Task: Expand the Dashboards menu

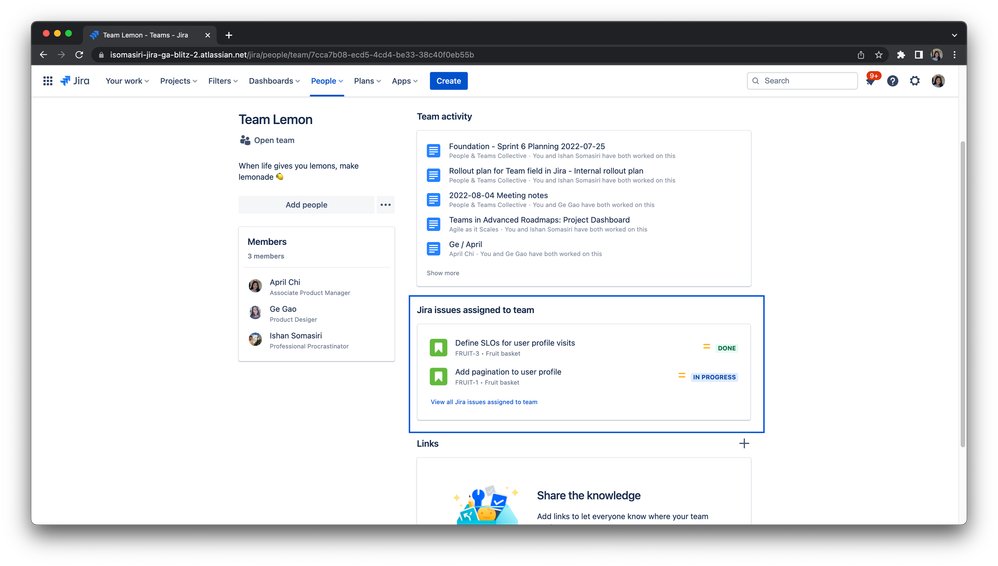Action: pyautogui.click(x=274, y=81)
